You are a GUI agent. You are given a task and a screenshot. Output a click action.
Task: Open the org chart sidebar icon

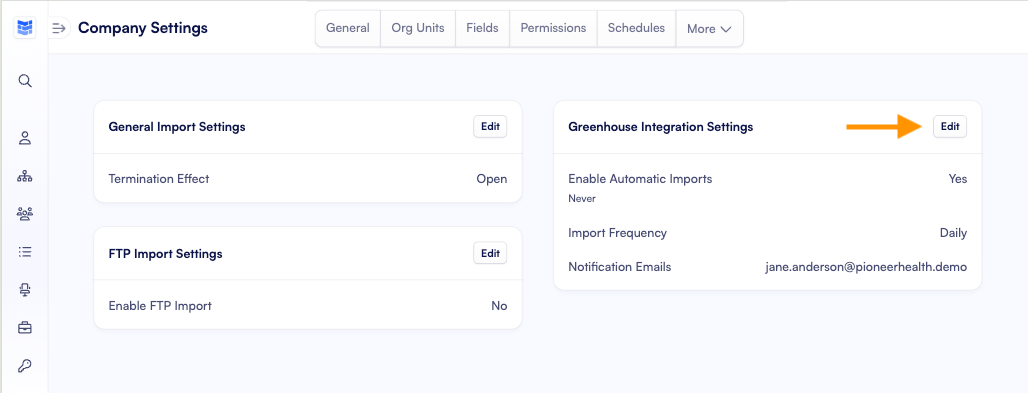[x=25, y=176]
